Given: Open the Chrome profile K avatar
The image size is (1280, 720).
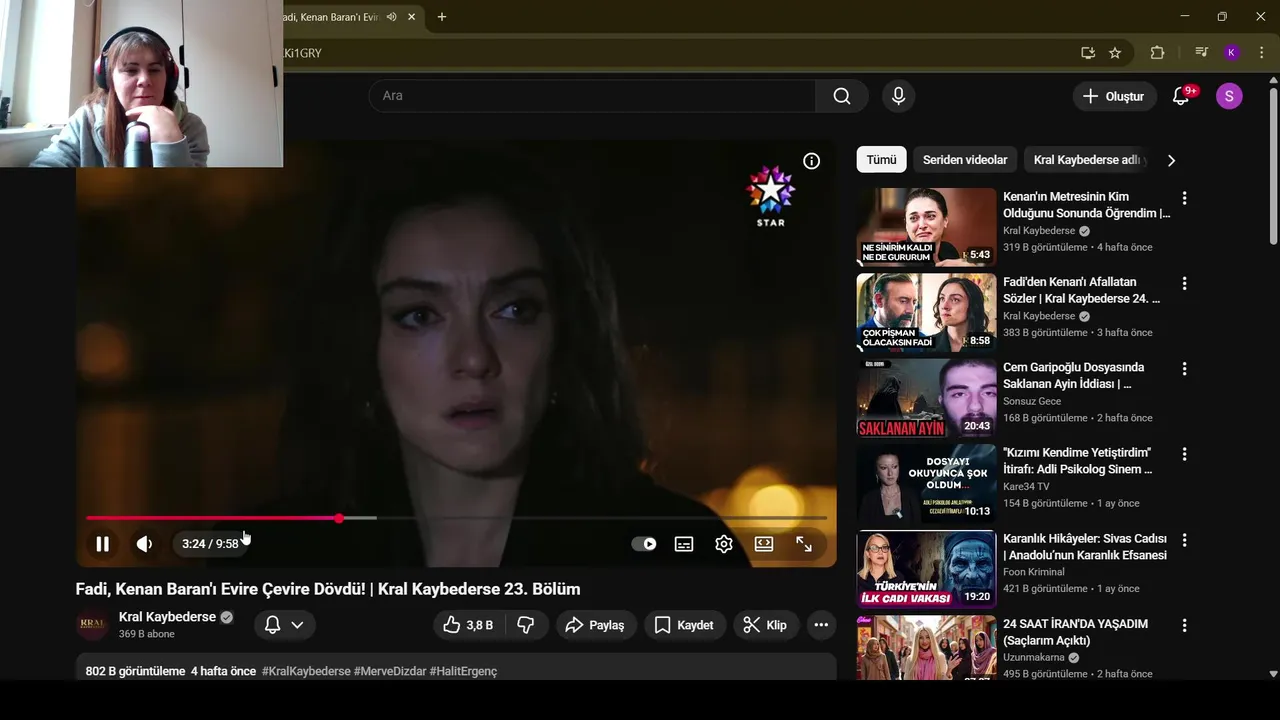Looking at the screenshot, I should click(x=1232, y=53).
